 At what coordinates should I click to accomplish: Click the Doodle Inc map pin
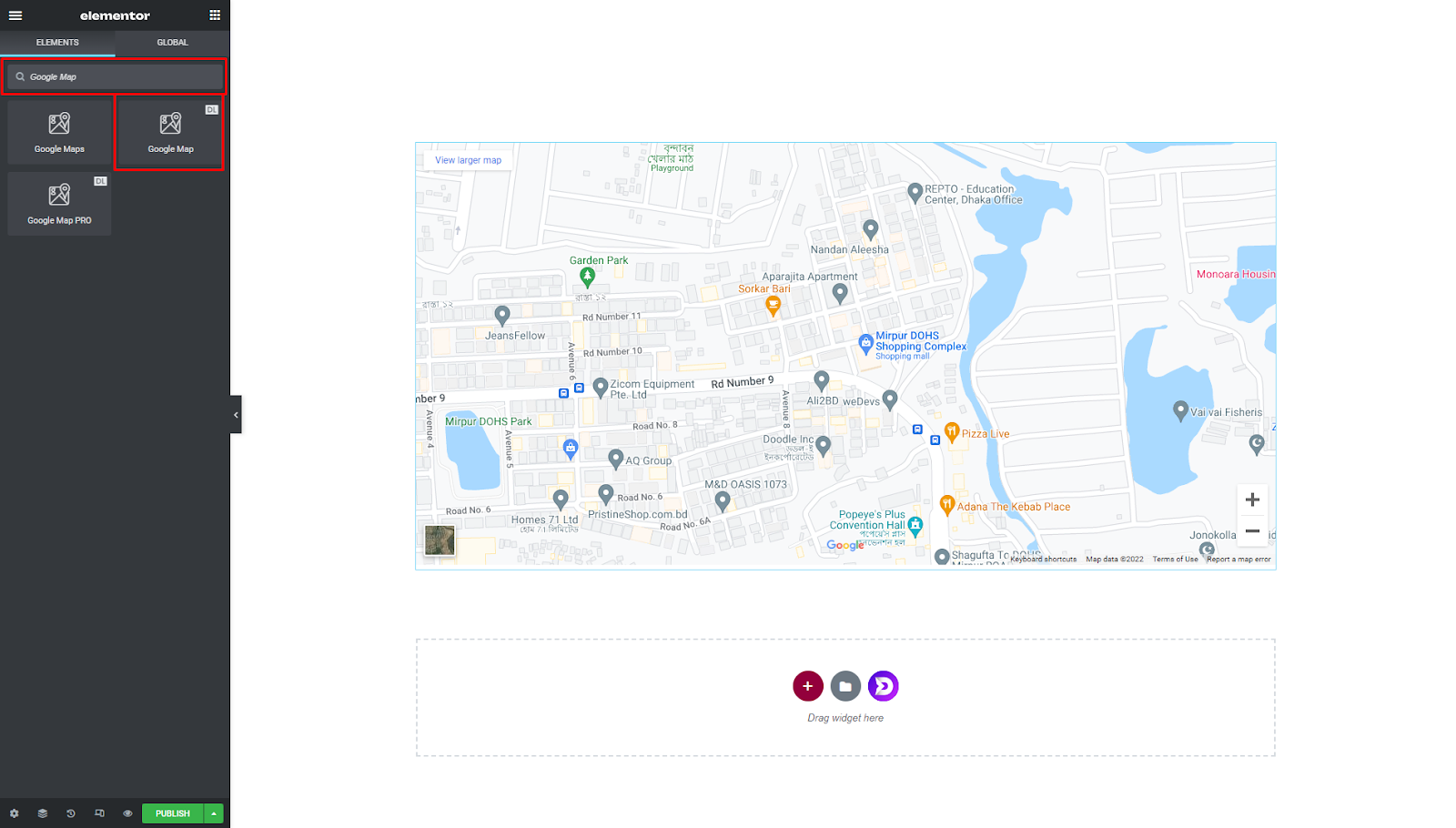click(x=824, y=446)
